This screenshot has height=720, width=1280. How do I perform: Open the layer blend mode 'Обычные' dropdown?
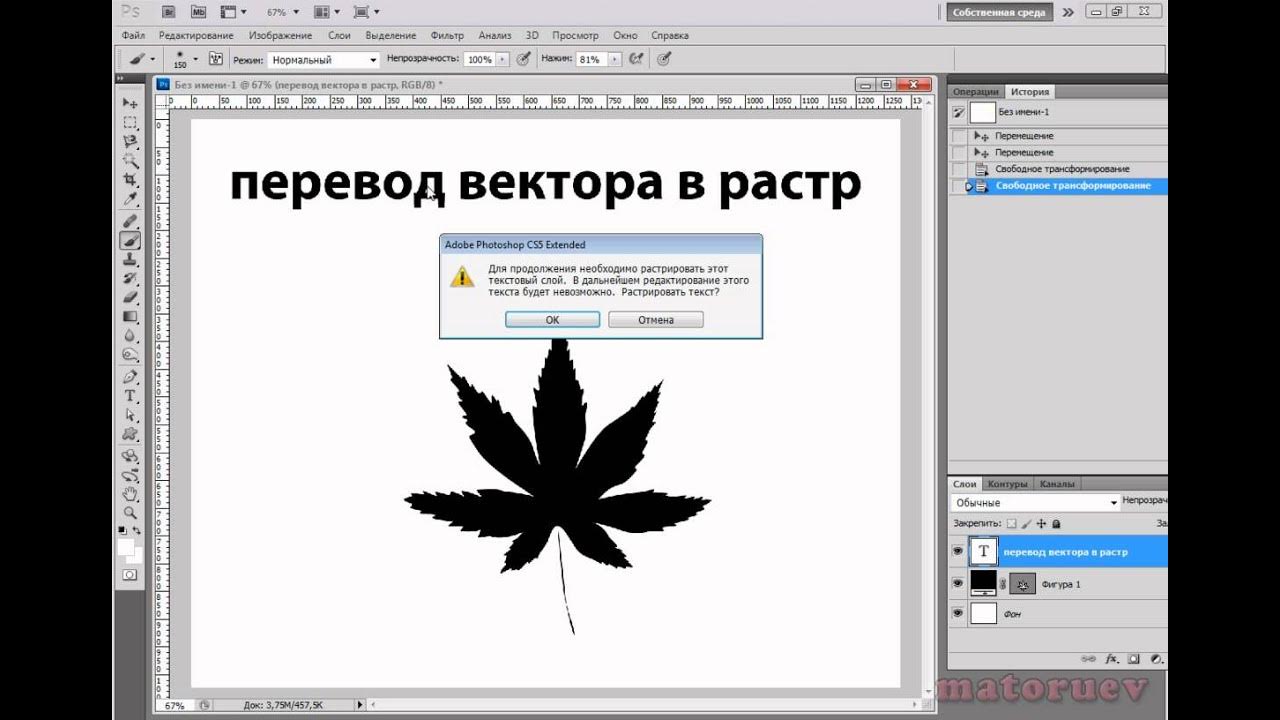point(1035,503)
